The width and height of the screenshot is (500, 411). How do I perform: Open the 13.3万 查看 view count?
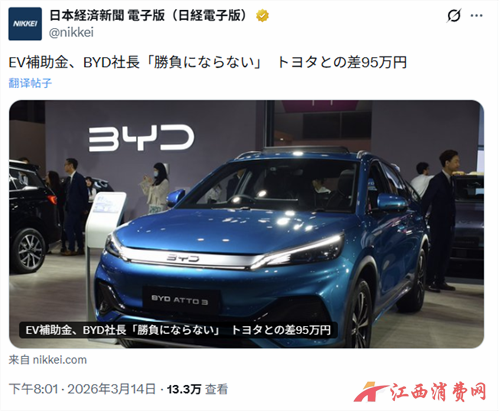[x=197, y=389]
